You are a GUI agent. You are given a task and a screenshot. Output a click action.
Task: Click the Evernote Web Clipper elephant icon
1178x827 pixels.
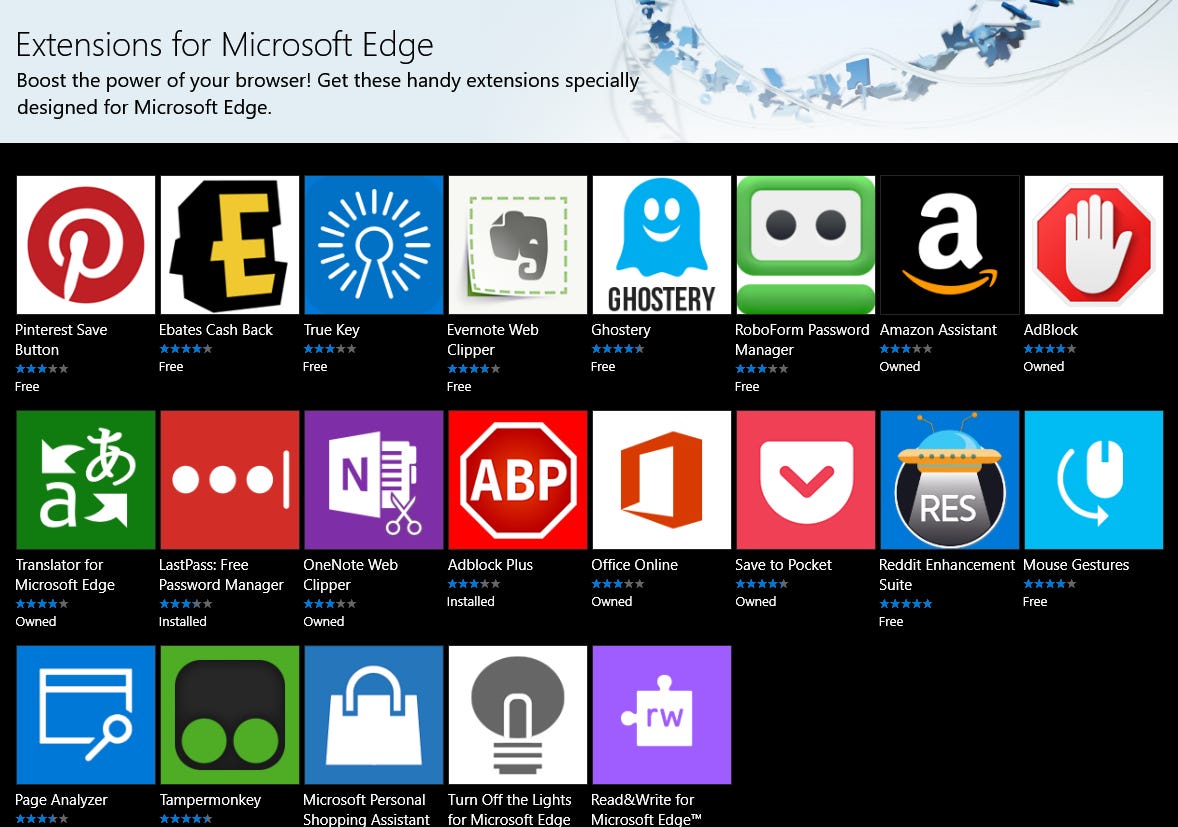pyautogui.click(x=517, y=244)
